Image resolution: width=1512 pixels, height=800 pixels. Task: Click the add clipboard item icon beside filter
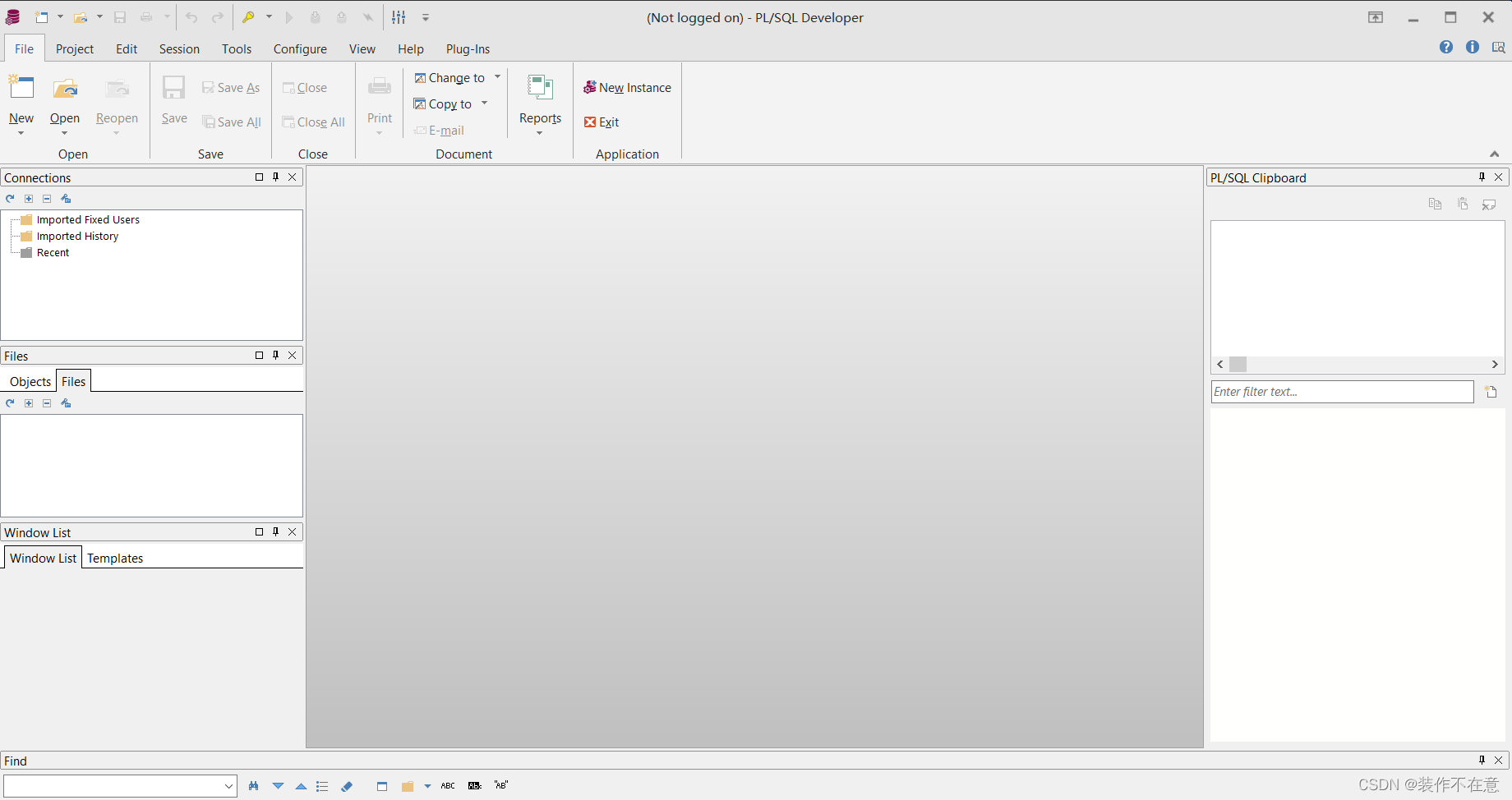[x=1491, y=392]
